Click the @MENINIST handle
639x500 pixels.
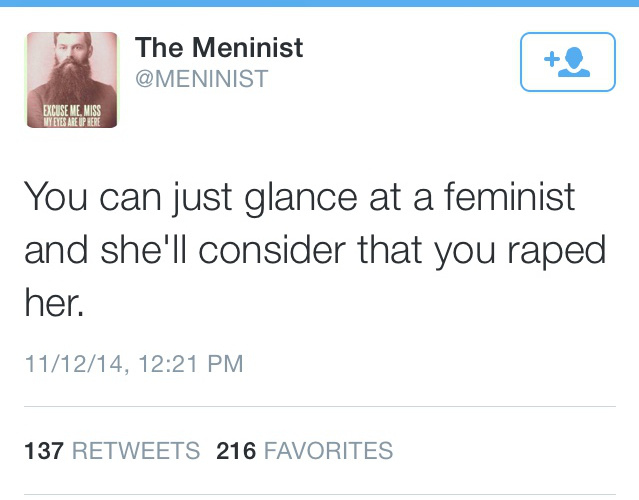[201, 78]
